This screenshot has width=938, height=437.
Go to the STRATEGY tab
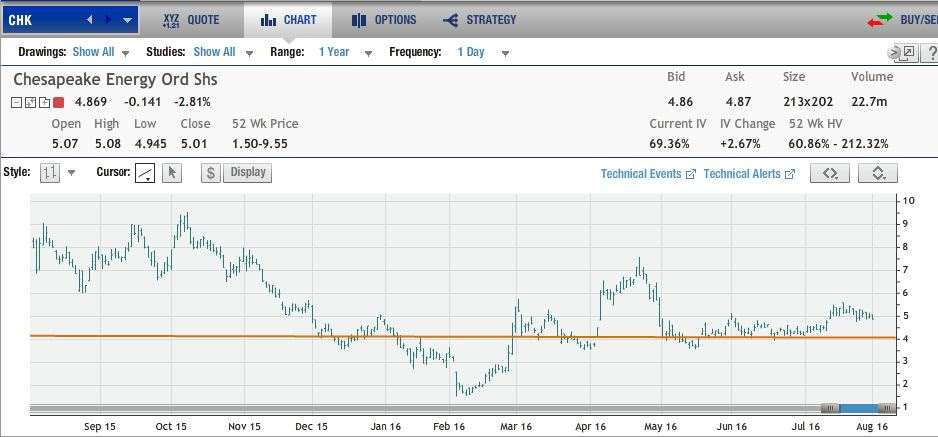click(480, 20)
